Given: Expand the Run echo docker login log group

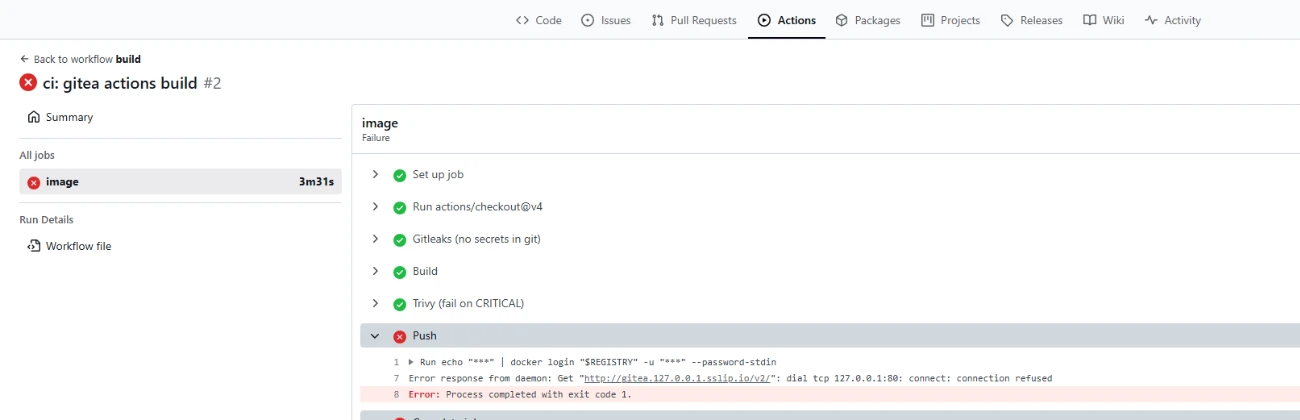Looking at the screenshot, I should (x=411, y=362).
